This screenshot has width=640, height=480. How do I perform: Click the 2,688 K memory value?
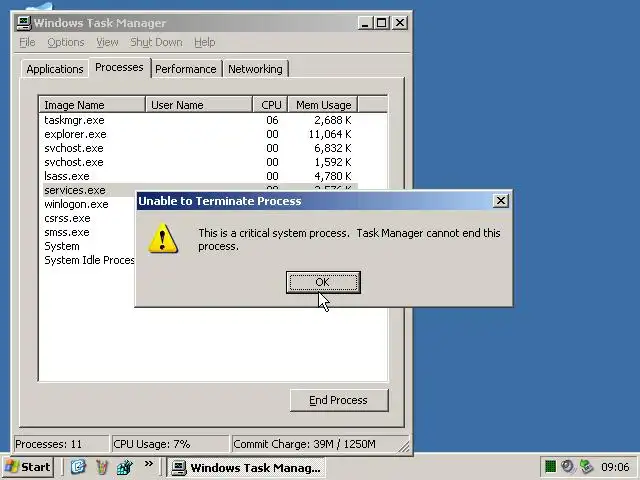tap(333, 120)
